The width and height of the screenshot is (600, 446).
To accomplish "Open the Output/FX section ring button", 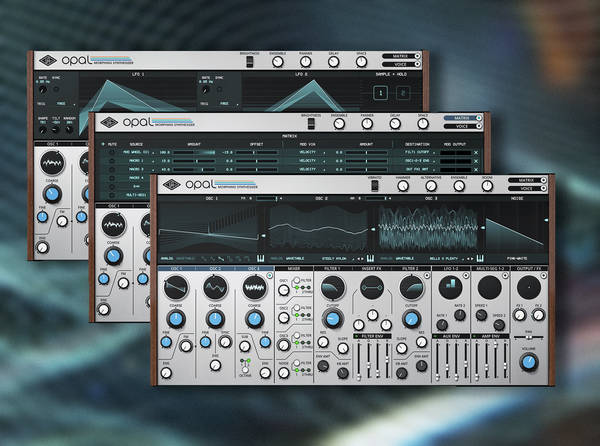I will coord(544,275).
